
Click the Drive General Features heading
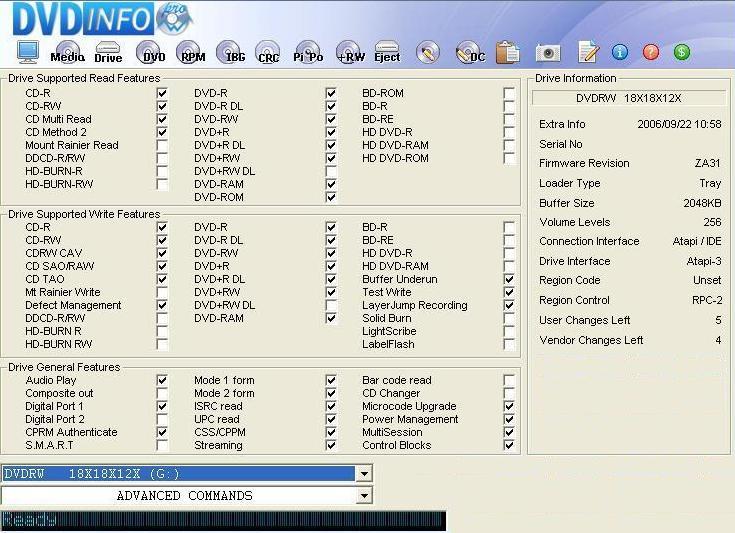click(x=64, y=367)
